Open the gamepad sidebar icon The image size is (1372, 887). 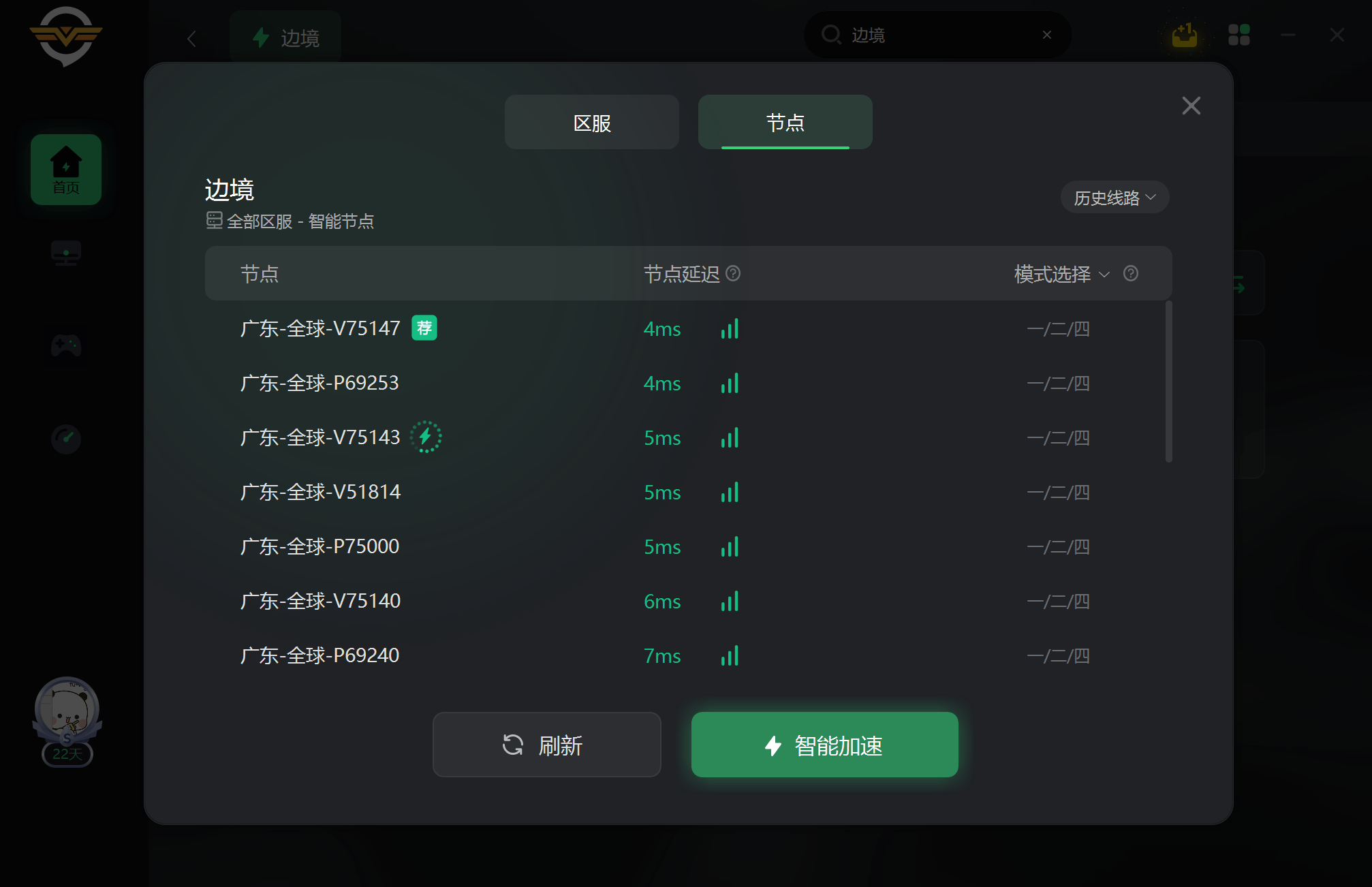[66, 346]
